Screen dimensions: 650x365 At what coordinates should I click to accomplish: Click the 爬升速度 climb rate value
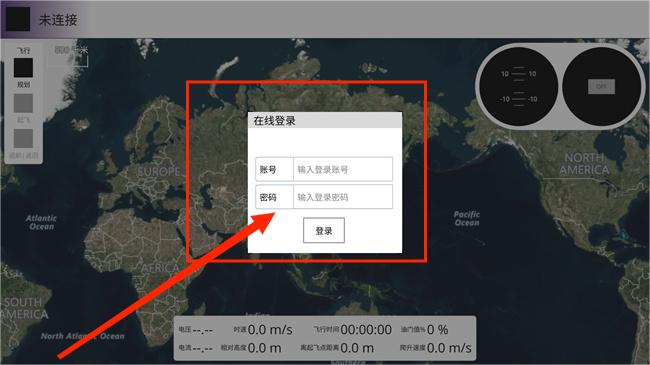449,348
